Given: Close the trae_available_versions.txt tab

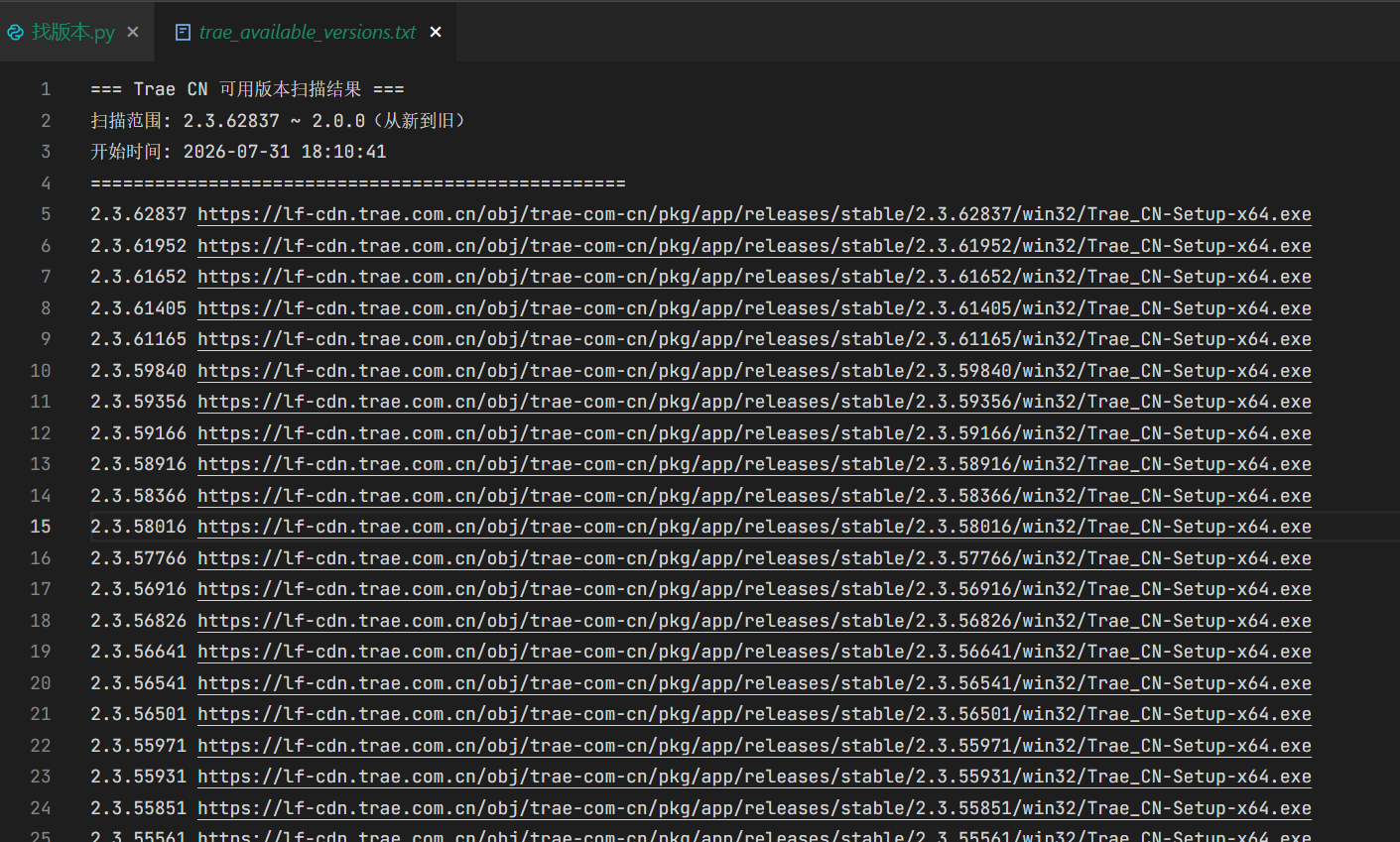Looking at the screenshot, I should coord(436,32).
